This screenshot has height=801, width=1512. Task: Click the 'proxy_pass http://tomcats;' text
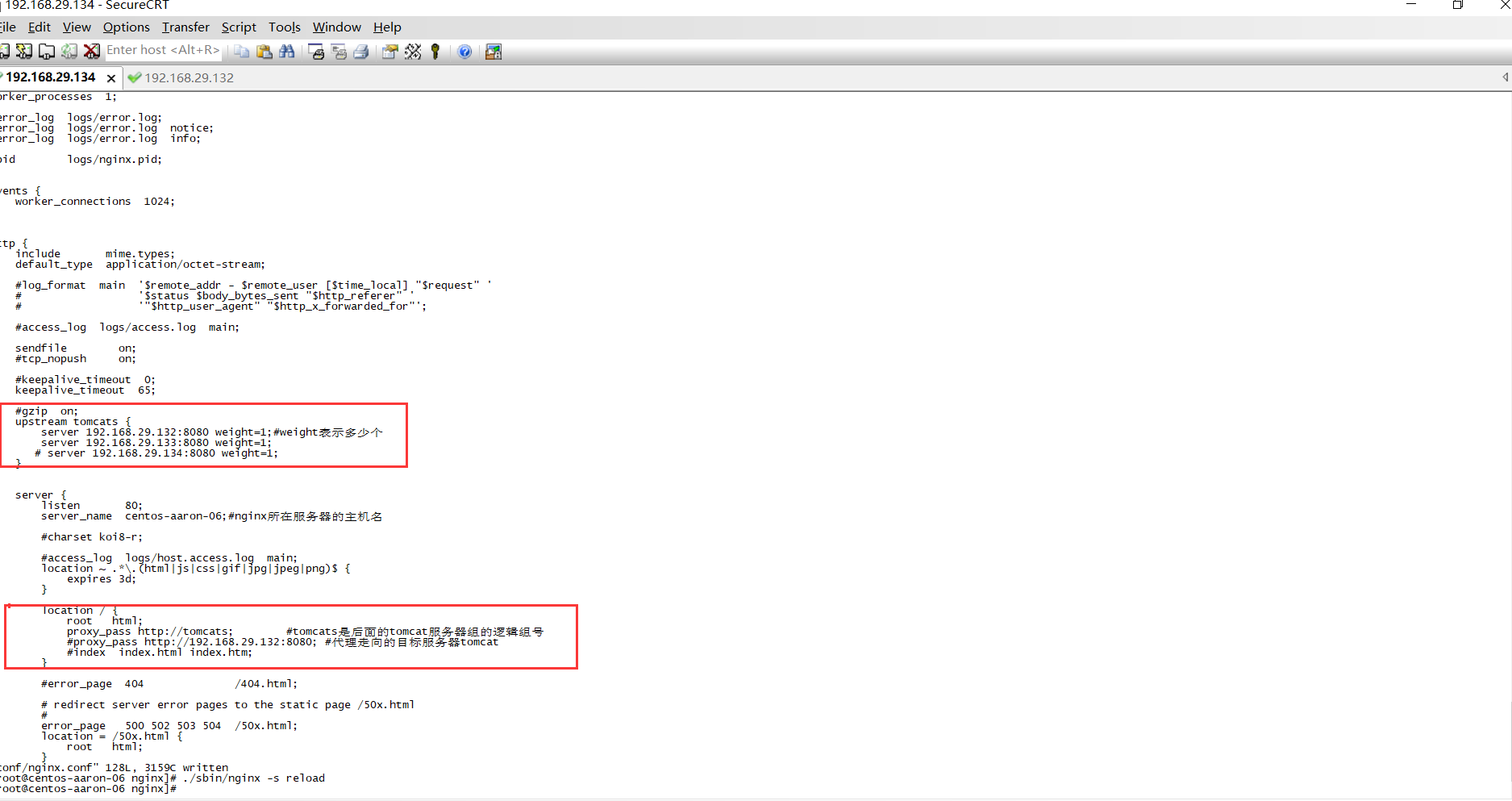point(150,632)
